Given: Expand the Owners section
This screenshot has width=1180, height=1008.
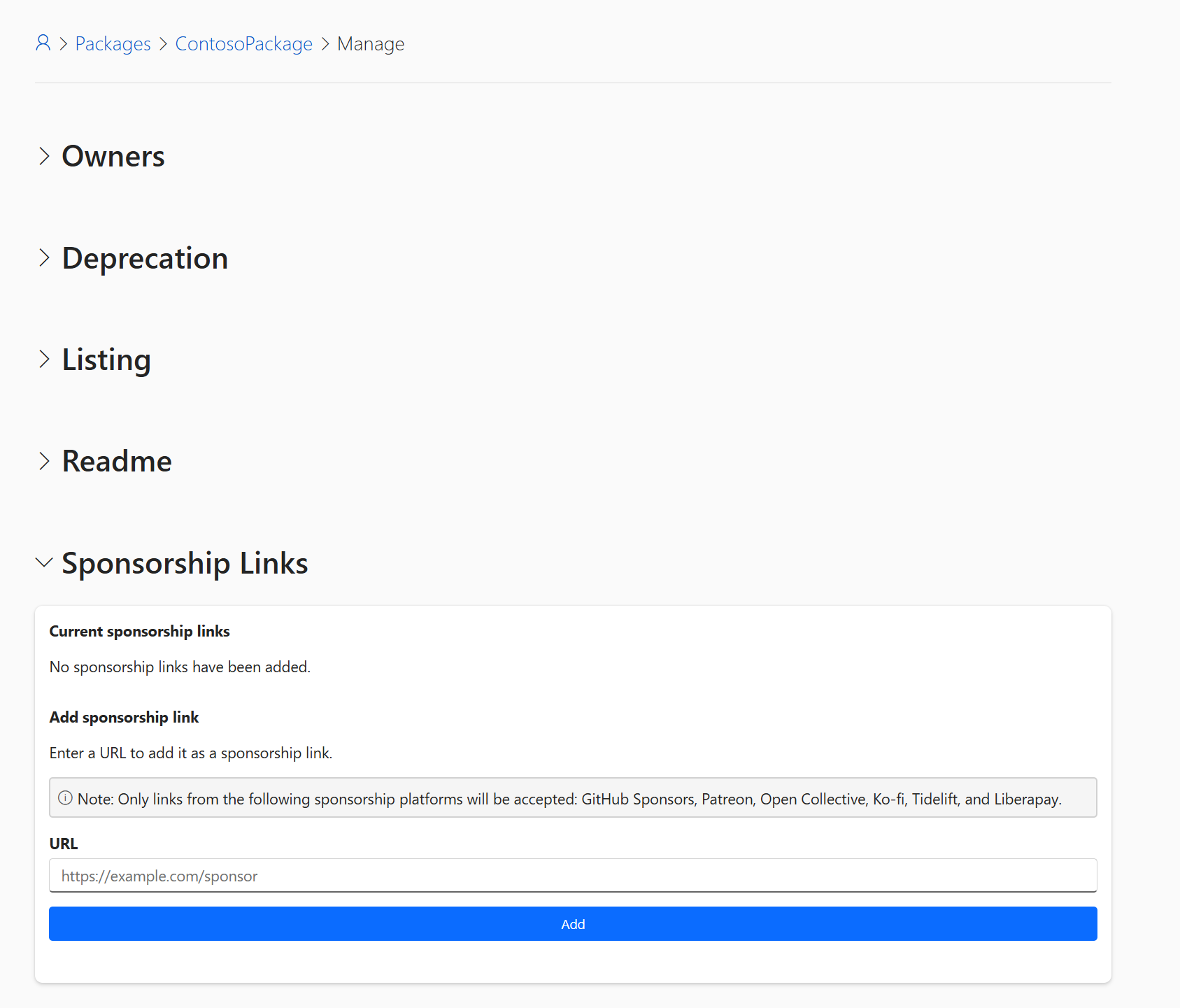Looking at the screenshot, I should tap(113, 156).
